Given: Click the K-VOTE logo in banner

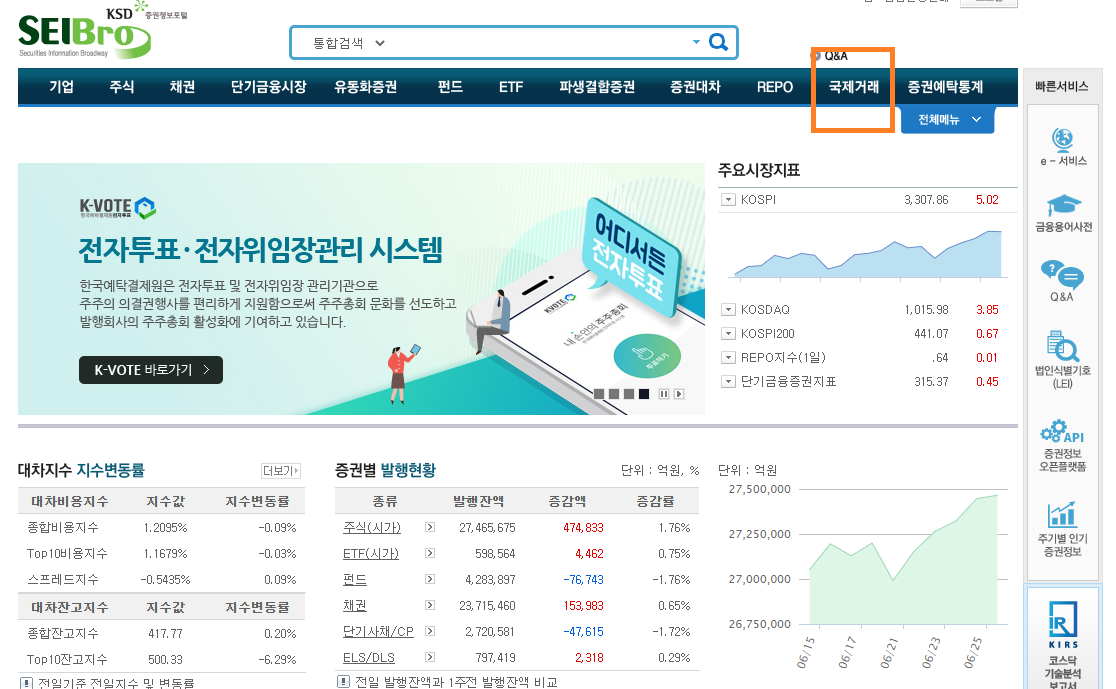Looking at the screenshot, I should 117,208.
